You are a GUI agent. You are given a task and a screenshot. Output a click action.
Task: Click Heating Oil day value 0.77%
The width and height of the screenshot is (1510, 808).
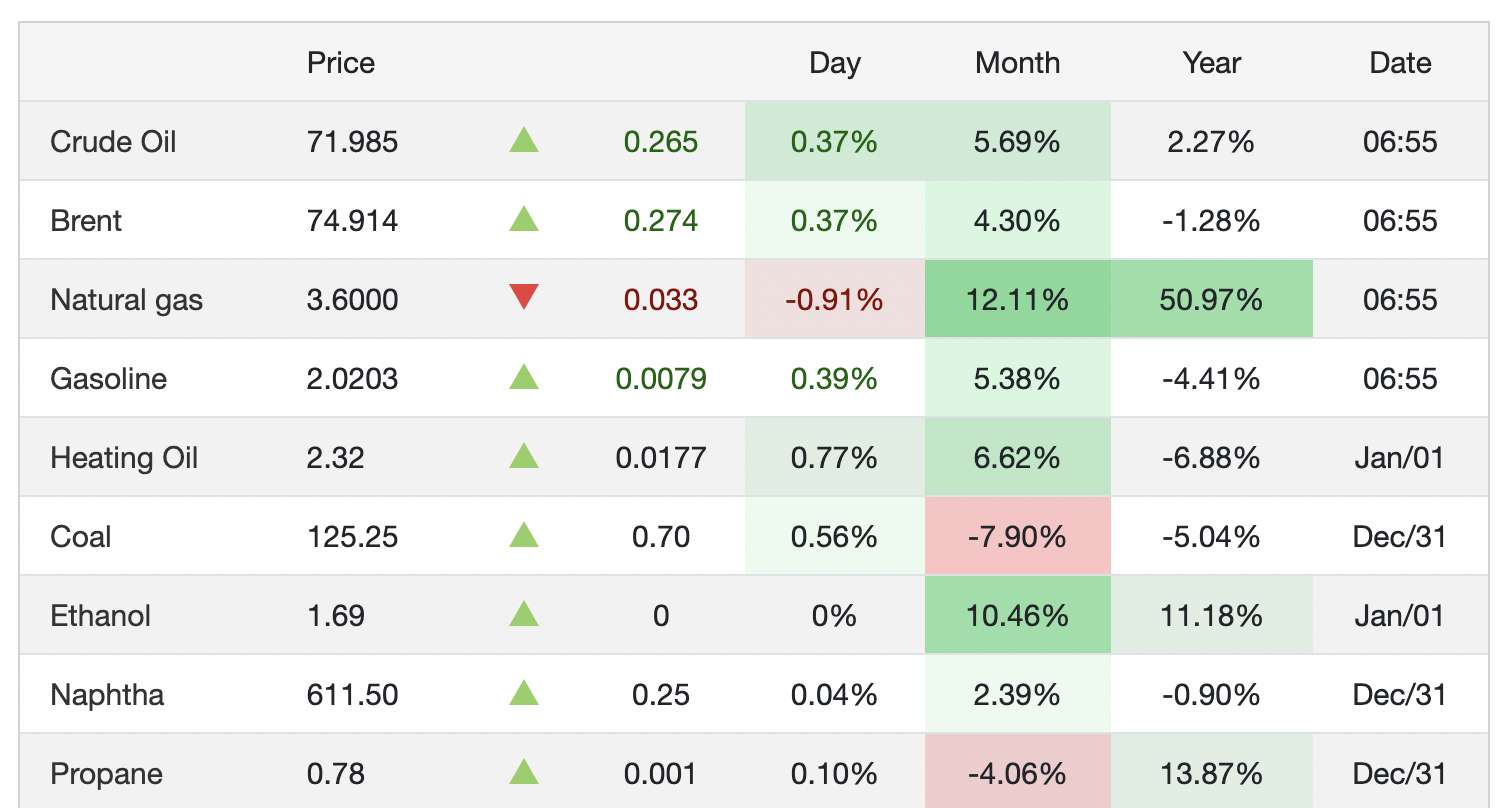click(834, 458)
